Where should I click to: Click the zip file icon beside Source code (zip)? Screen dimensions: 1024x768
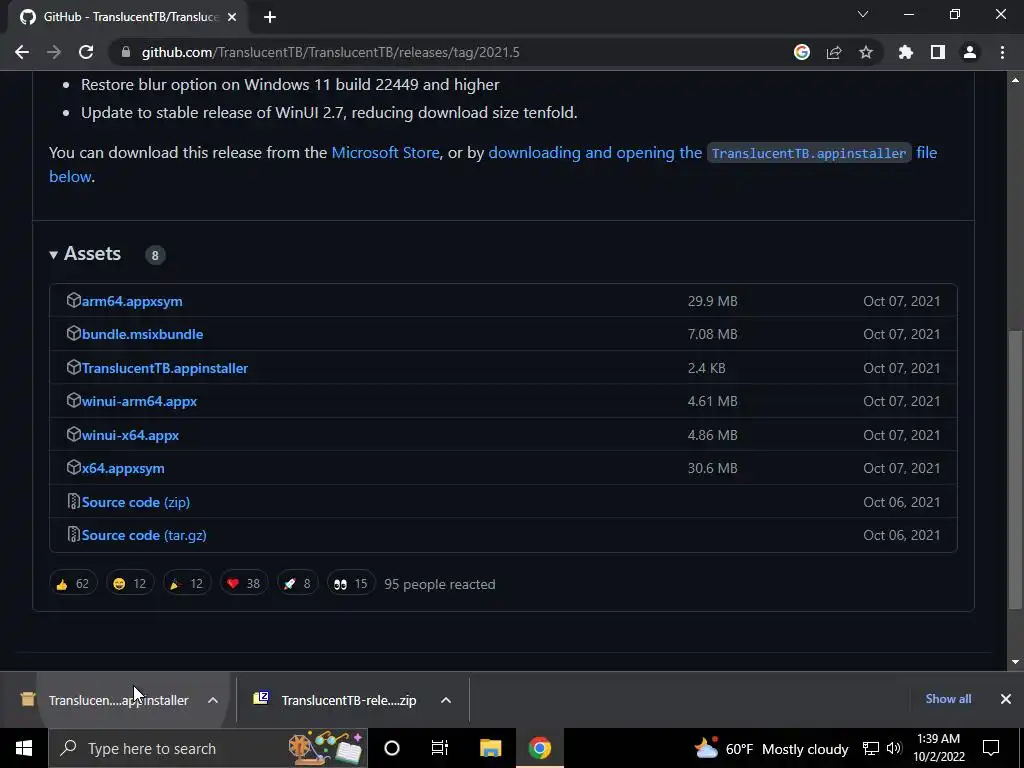[73, 502]
